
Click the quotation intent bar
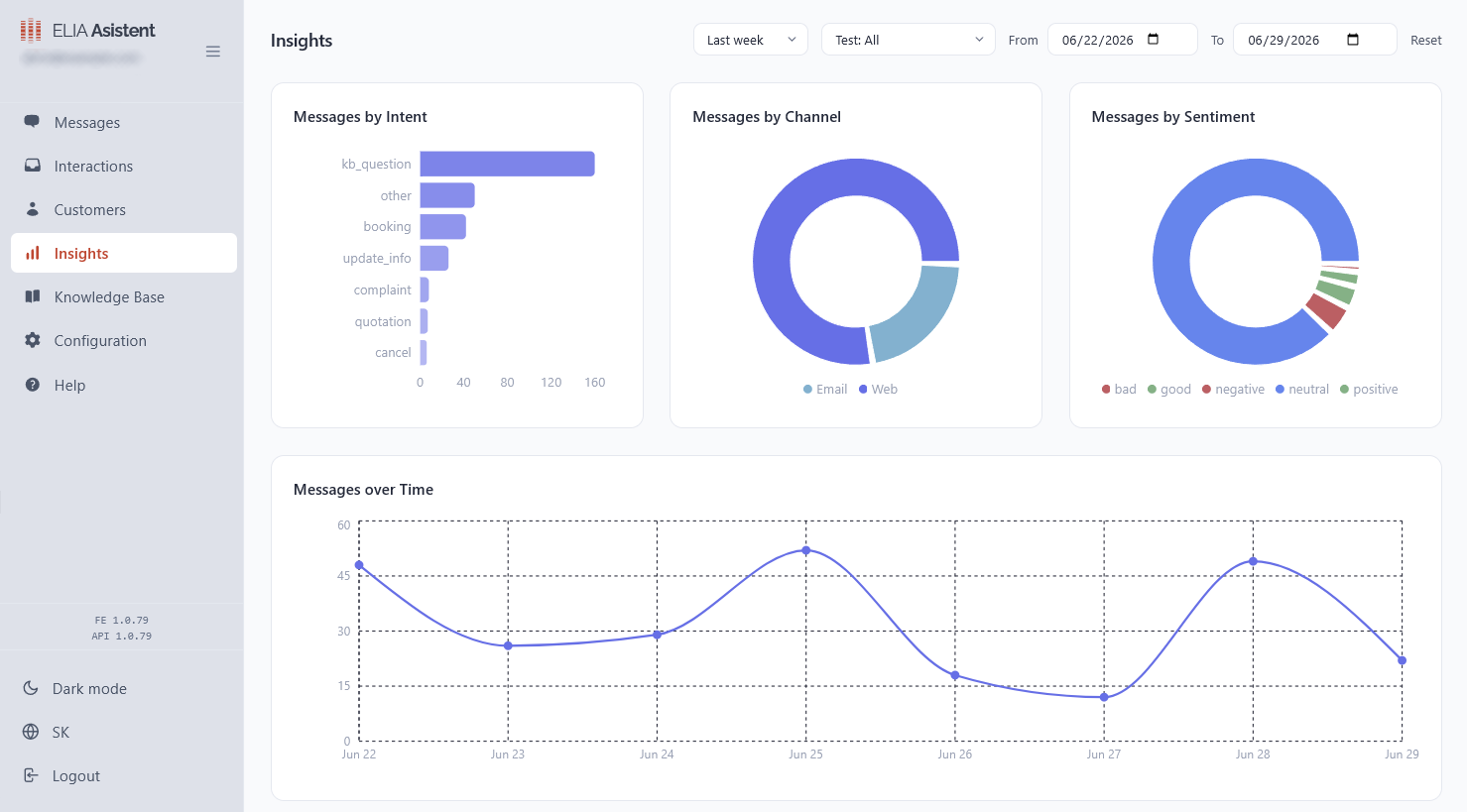tap(424, 321)
